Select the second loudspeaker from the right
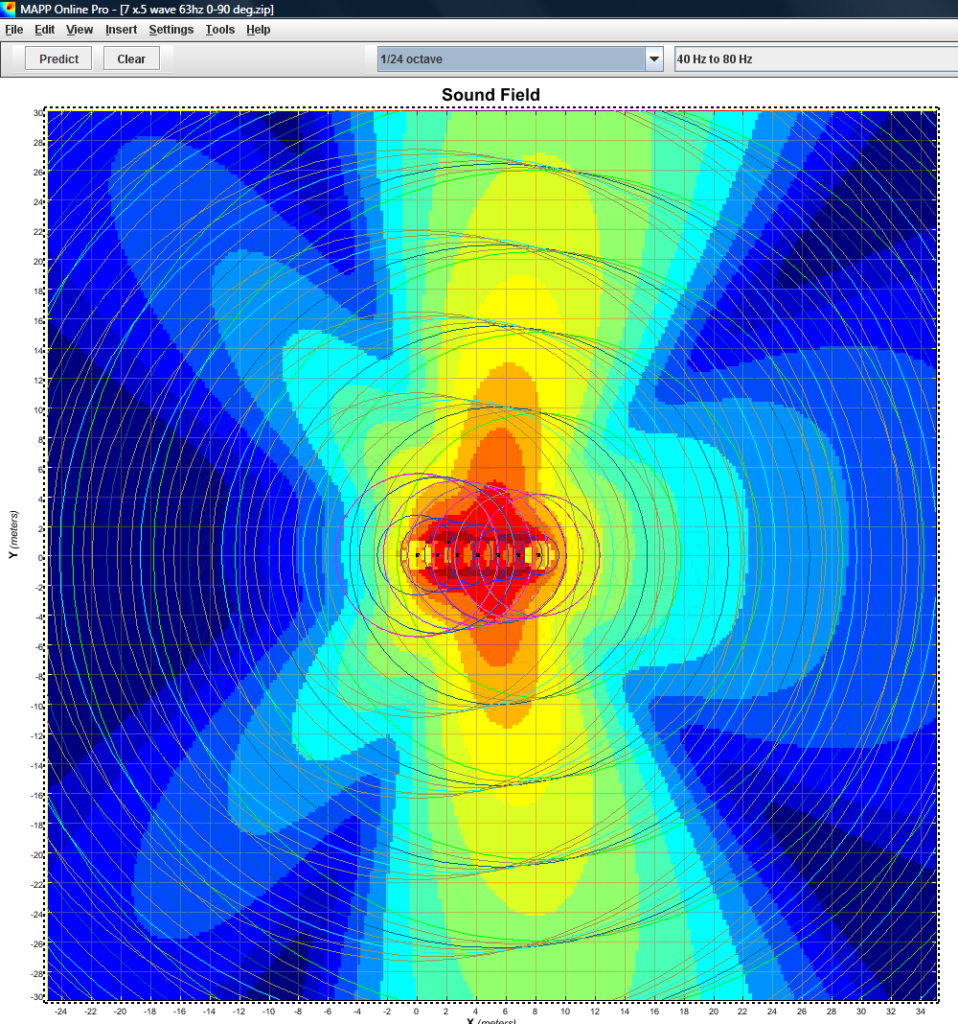 point(518,555)
